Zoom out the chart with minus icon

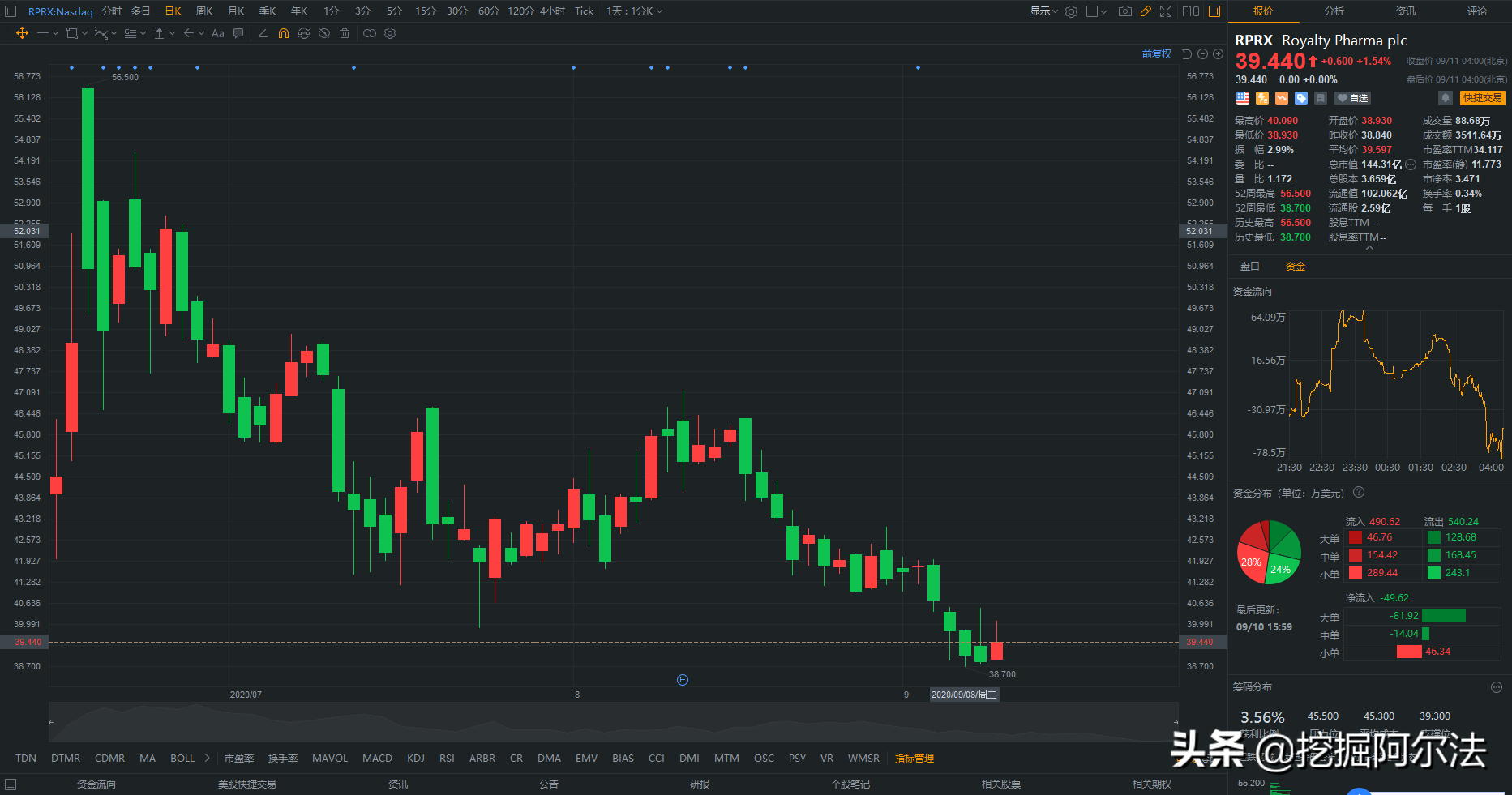1203,54
